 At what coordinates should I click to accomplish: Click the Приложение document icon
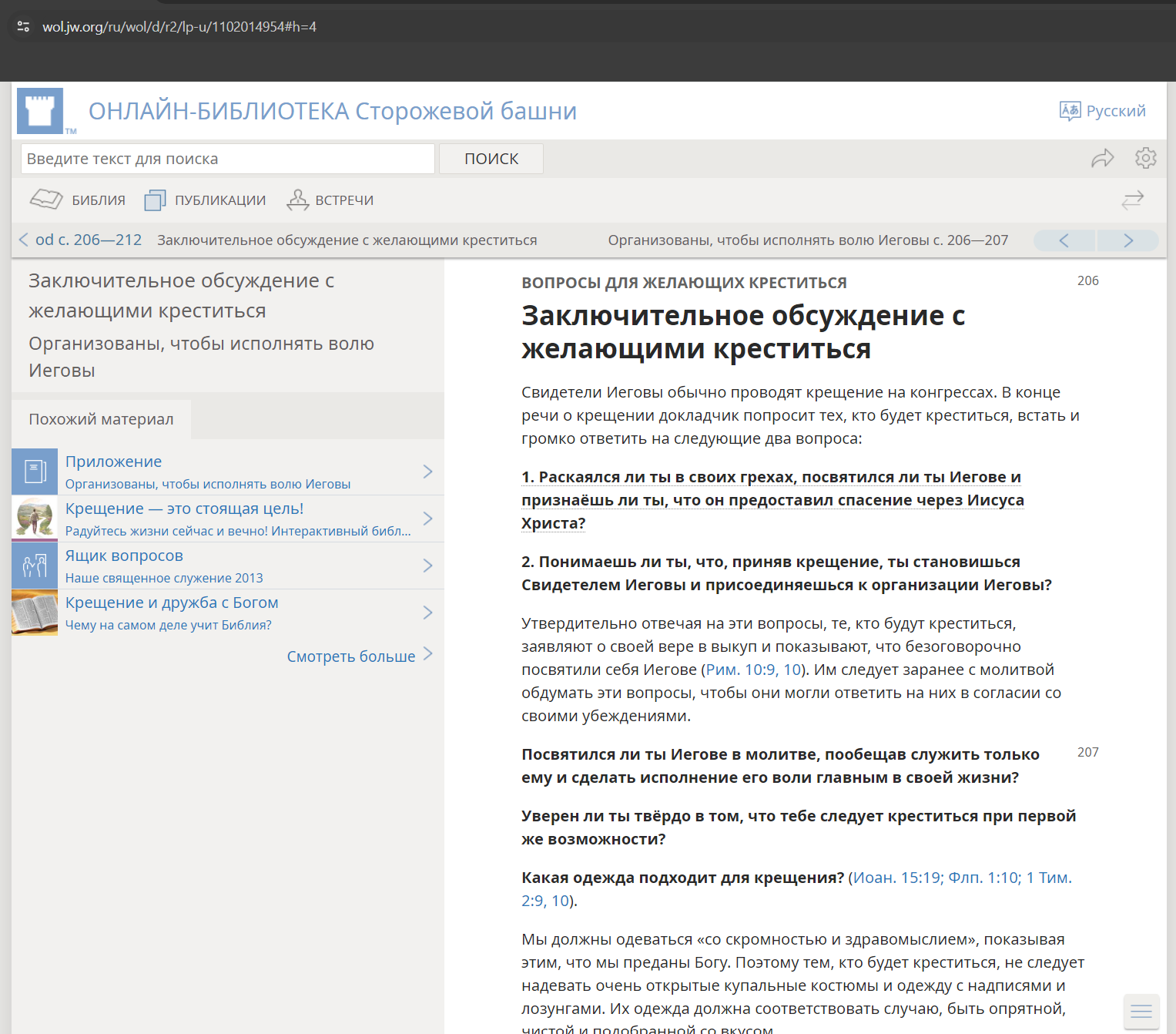click(35, 472)
